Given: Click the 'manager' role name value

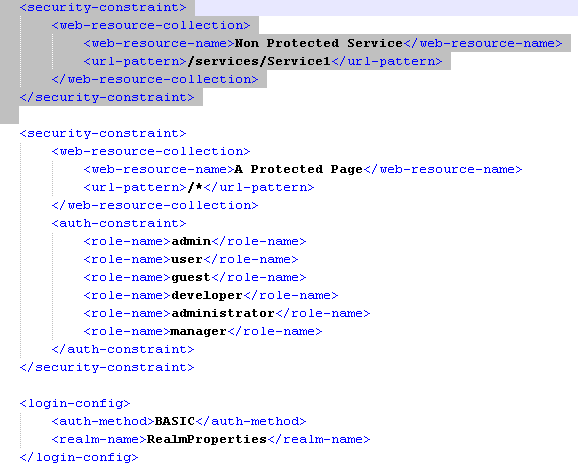Looking at the screenshot, I should tap(199, 331).
